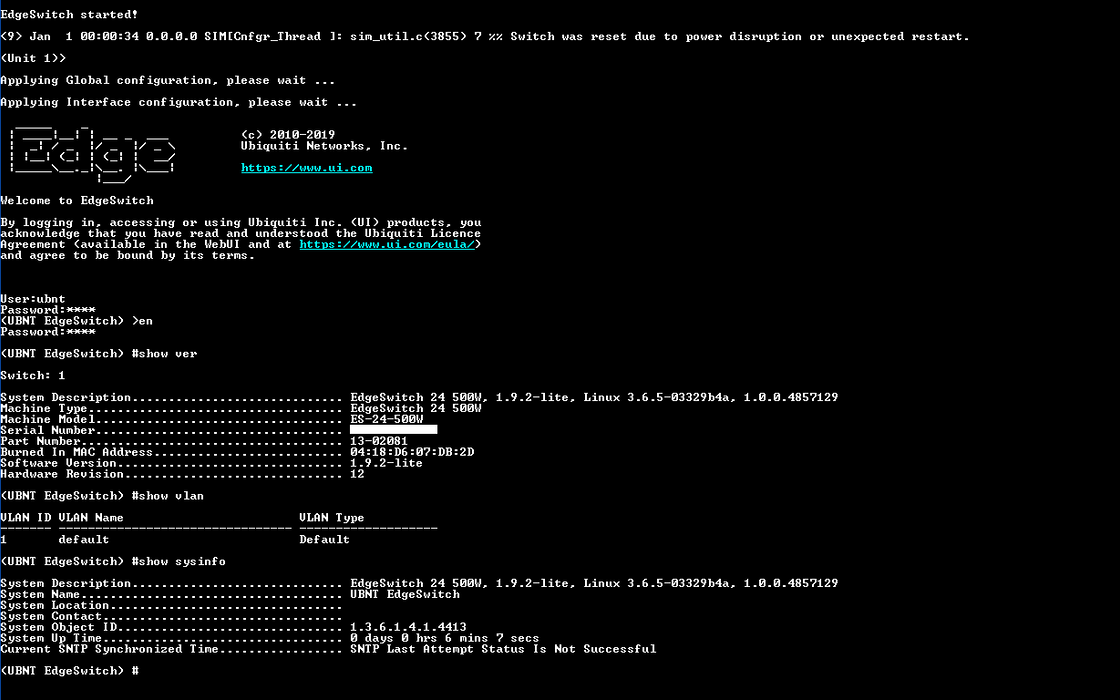The image size is (1120, 700).
Task: Click the "Welcome to EdgeSwitch" text
Action: tap(77, 200)
